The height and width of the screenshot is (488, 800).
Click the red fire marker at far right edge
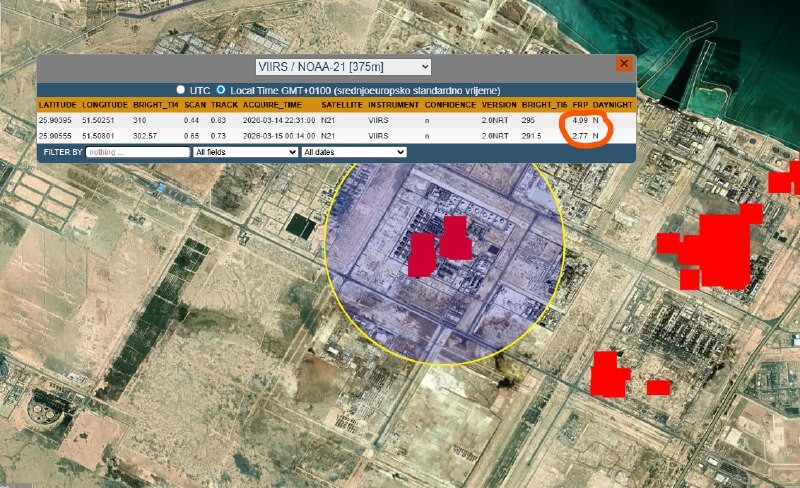(x=784, y=178)
